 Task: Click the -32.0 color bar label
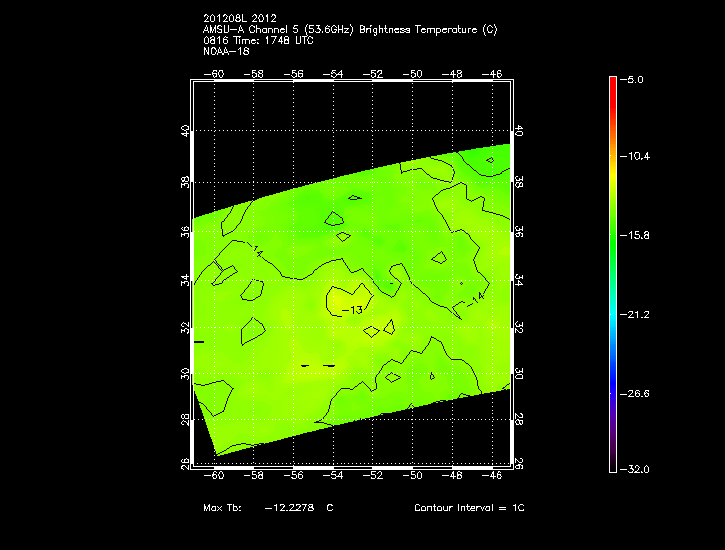(x=638, y=469)
